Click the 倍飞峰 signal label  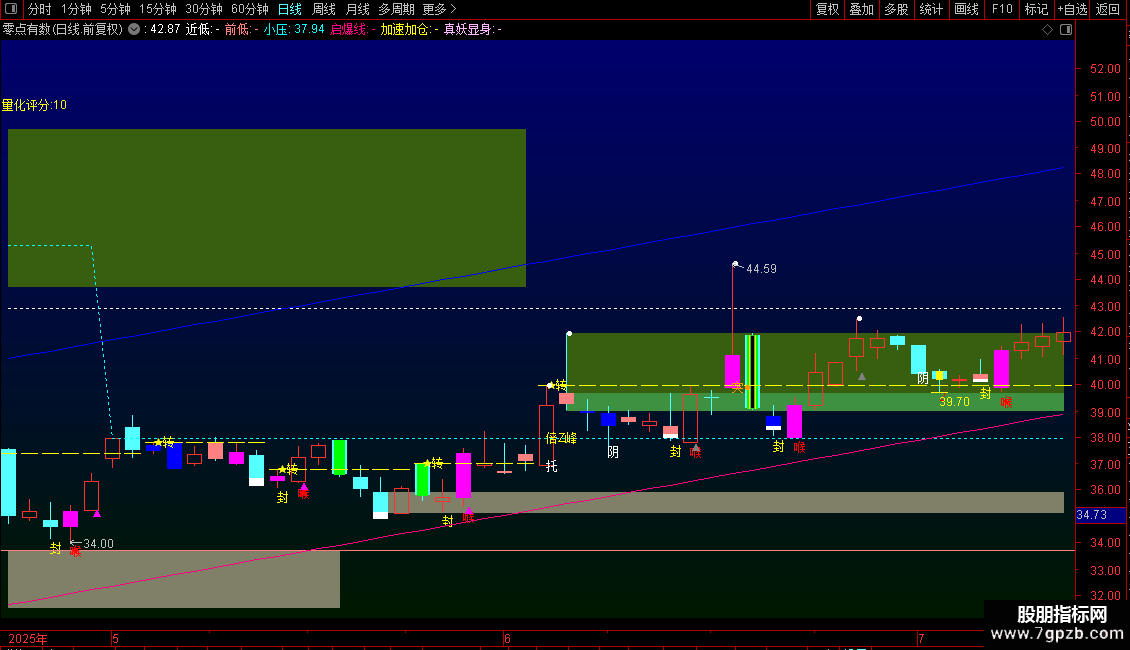[x=561, y=438]
